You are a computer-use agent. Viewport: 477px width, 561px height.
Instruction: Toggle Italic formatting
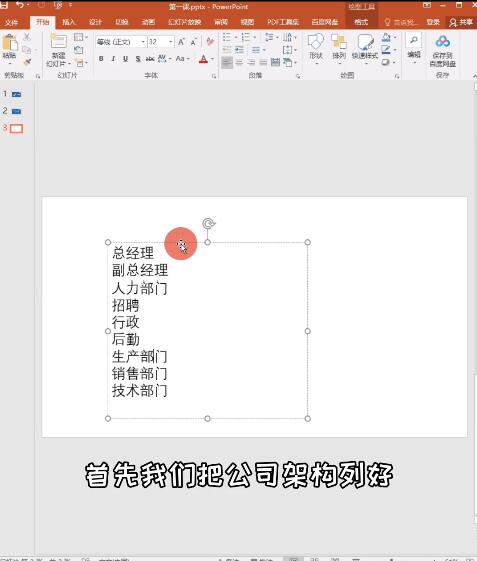pyautogui.click(x=113, y=59)
